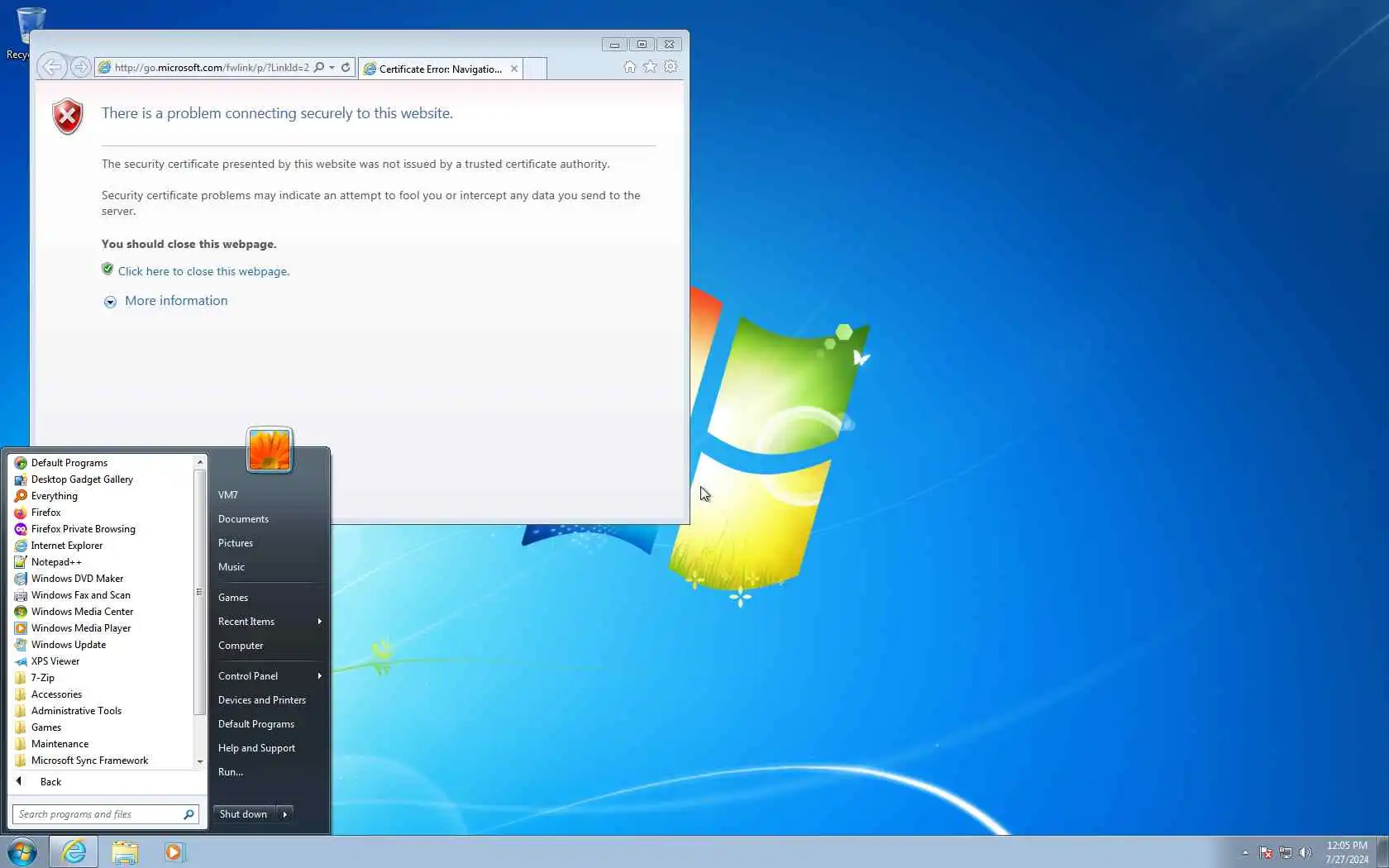
Task: Open the Shut down options arrow
Action: (x=284, y=814)
